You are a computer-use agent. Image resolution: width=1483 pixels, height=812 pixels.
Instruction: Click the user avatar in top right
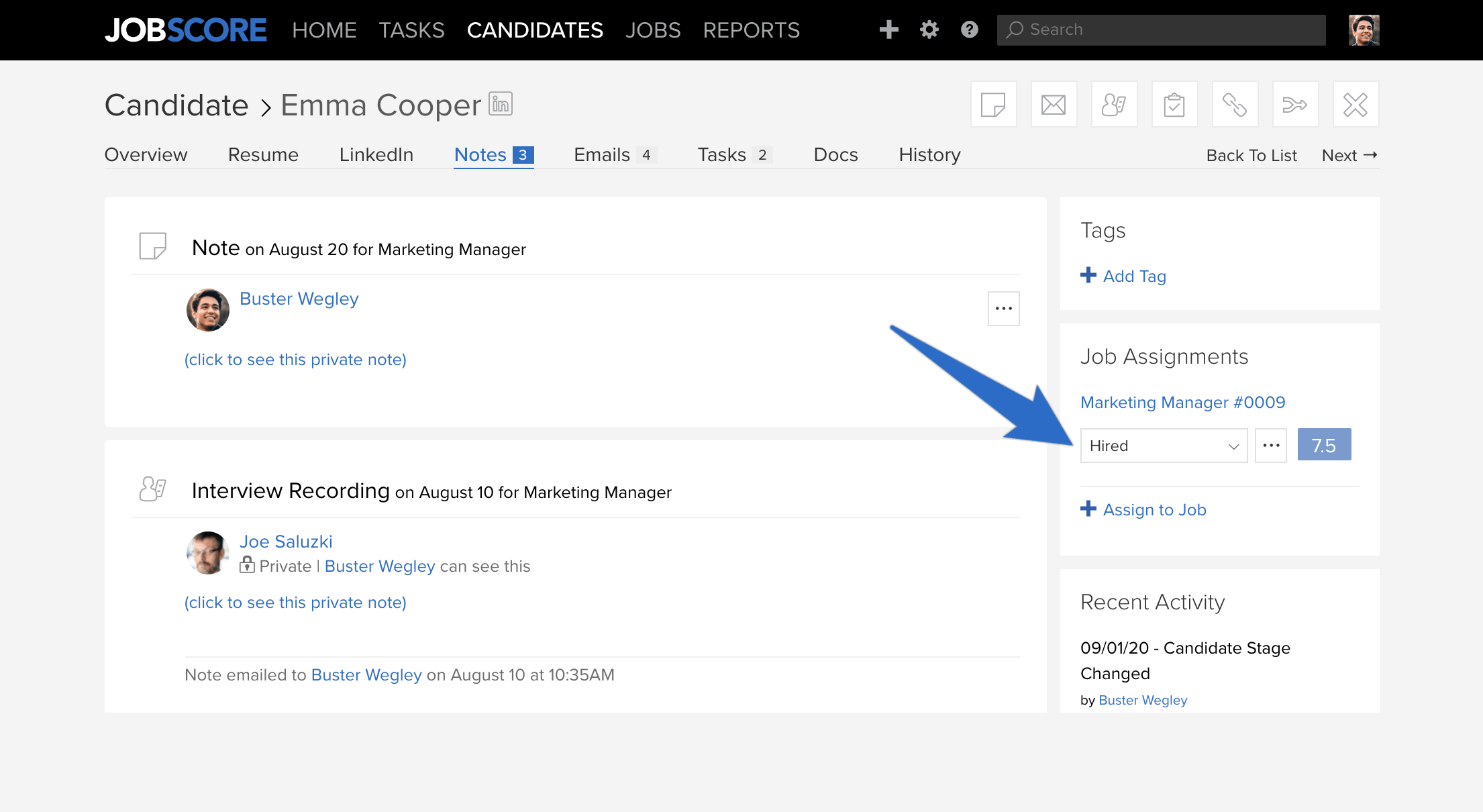click(x=1364, y=30)
